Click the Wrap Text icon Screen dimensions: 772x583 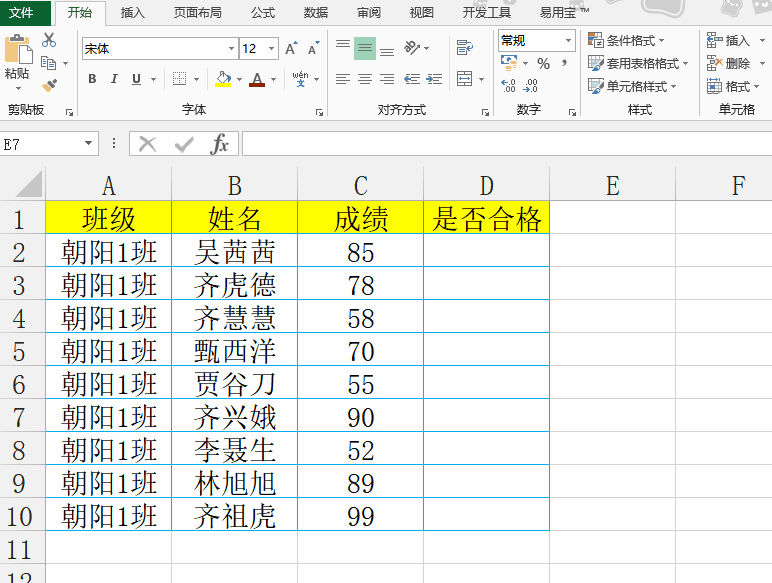pyautogui.click(x=465, y=48)
